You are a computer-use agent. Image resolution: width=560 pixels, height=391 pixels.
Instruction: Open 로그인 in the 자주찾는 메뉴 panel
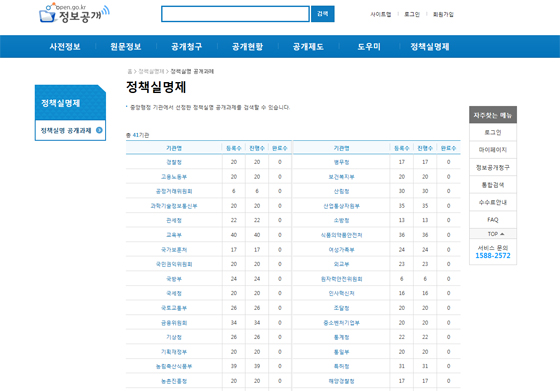(x=493, y=132)
